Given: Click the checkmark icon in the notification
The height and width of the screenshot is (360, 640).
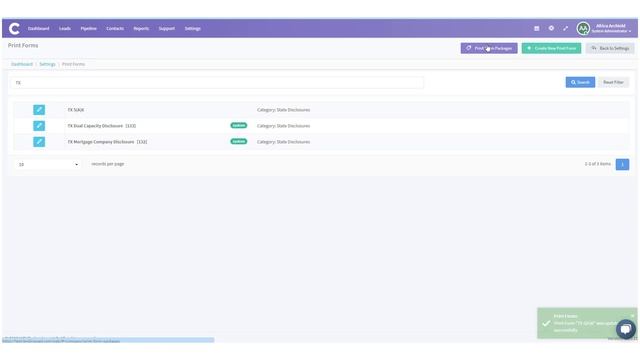Looking at the screenshot, I should 546,323.
